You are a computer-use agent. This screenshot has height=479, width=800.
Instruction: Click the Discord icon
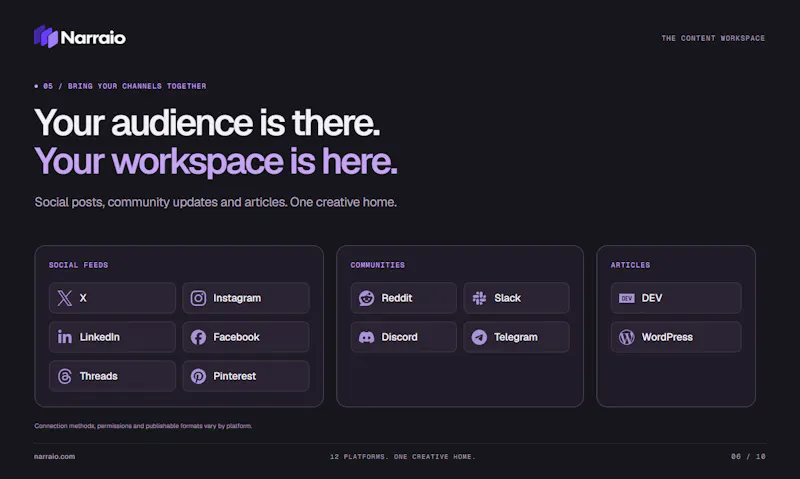tap(366, 337)
